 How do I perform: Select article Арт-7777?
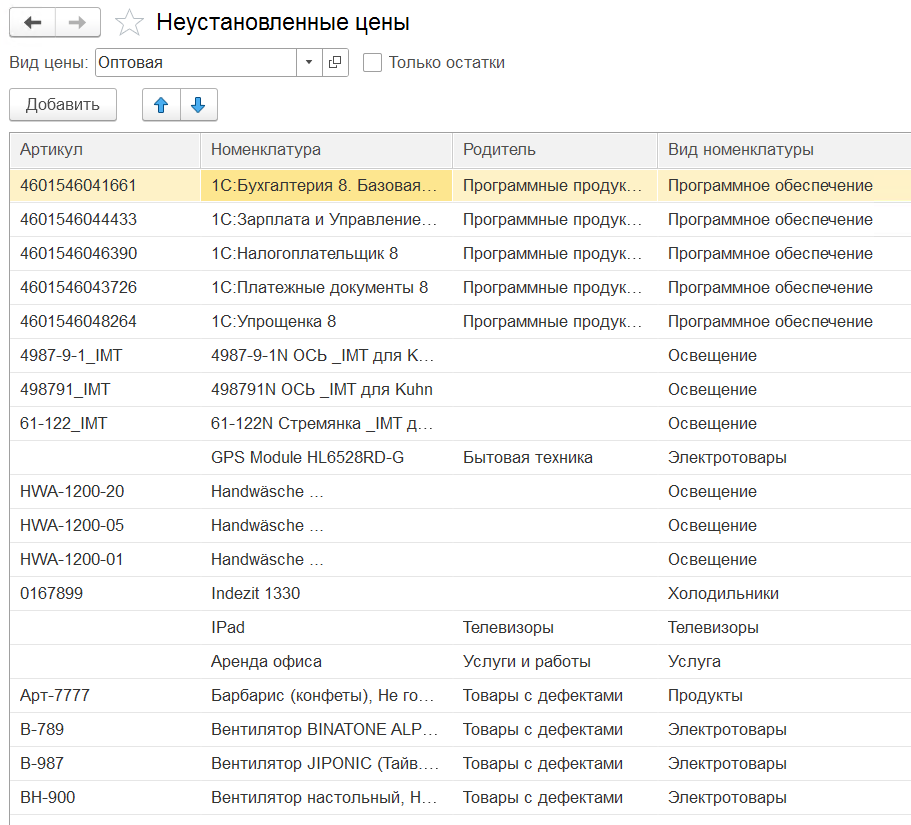[x=105, y=695]
